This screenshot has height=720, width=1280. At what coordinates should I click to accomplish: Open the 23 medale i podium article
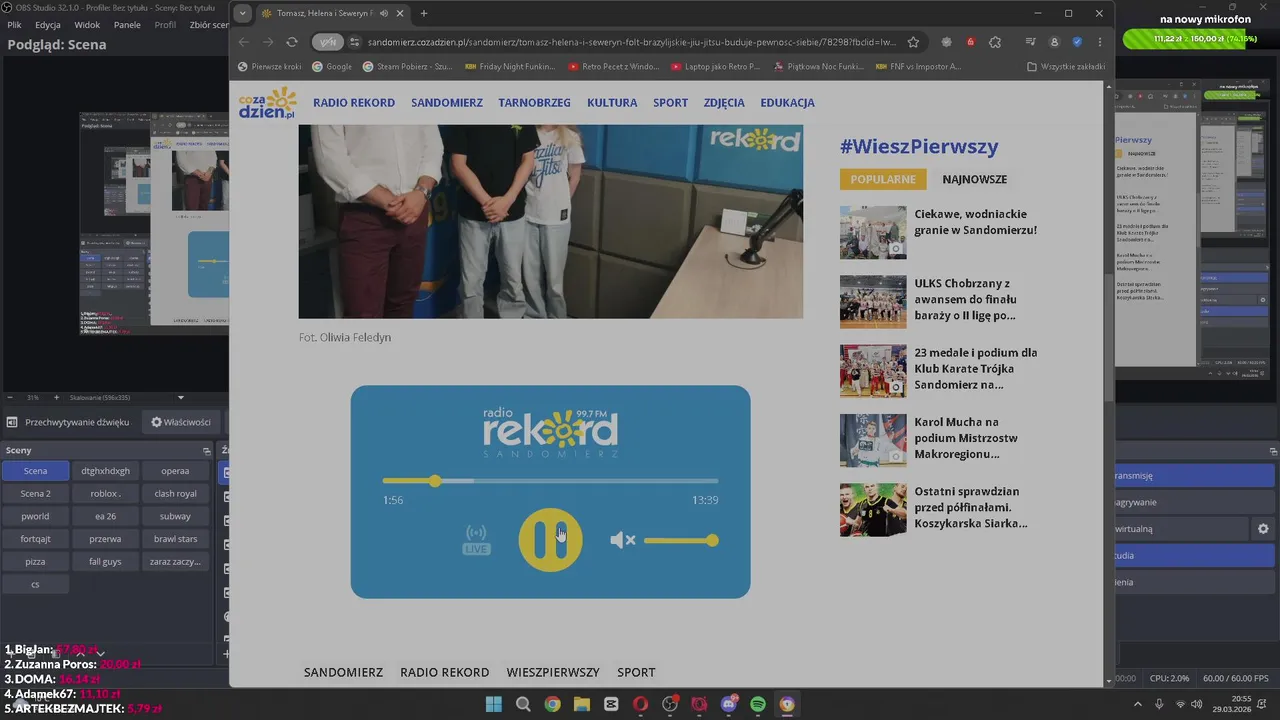(975, 368)
